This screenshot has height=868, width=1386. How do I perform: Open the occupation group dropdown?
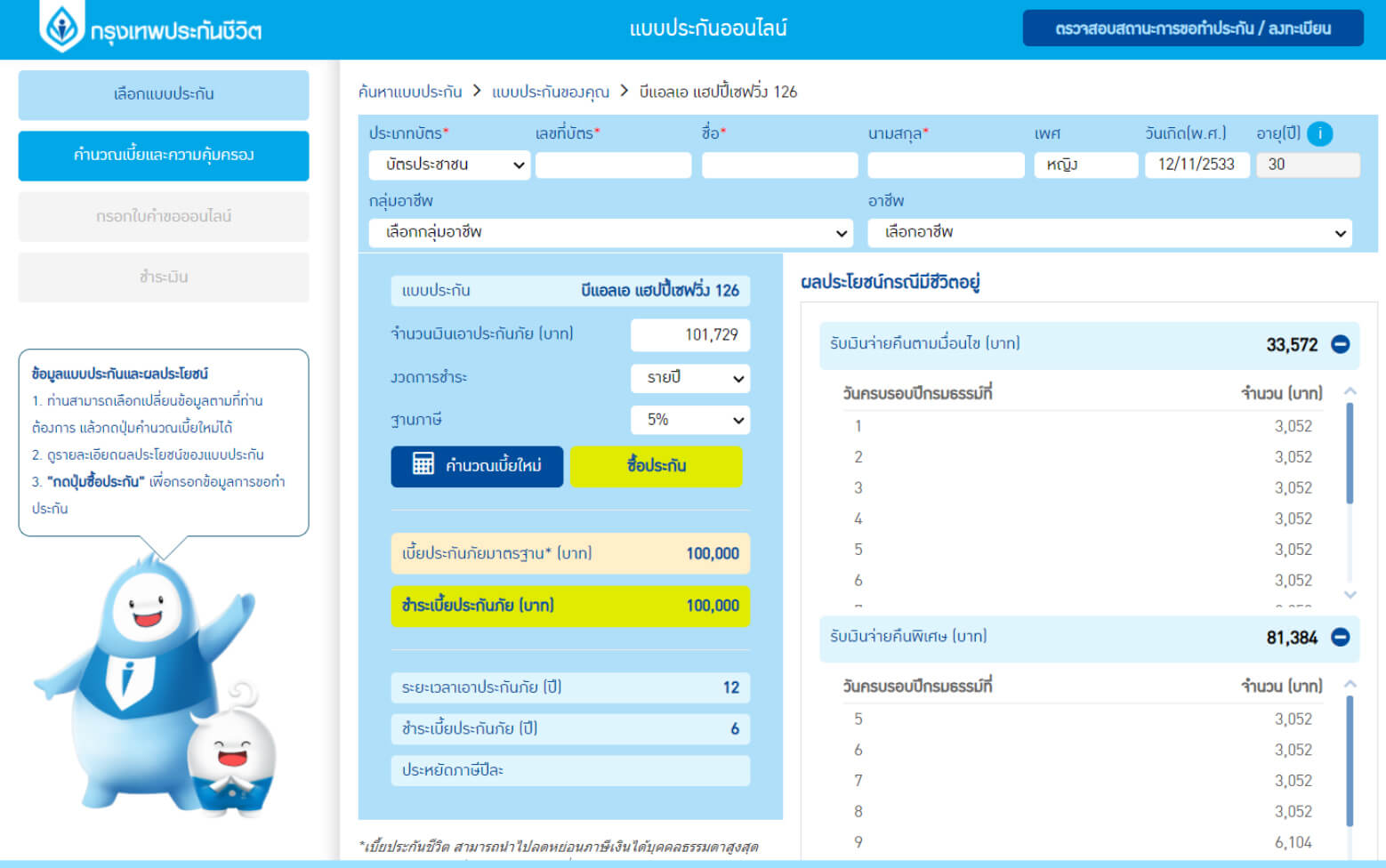coord(611,233)
